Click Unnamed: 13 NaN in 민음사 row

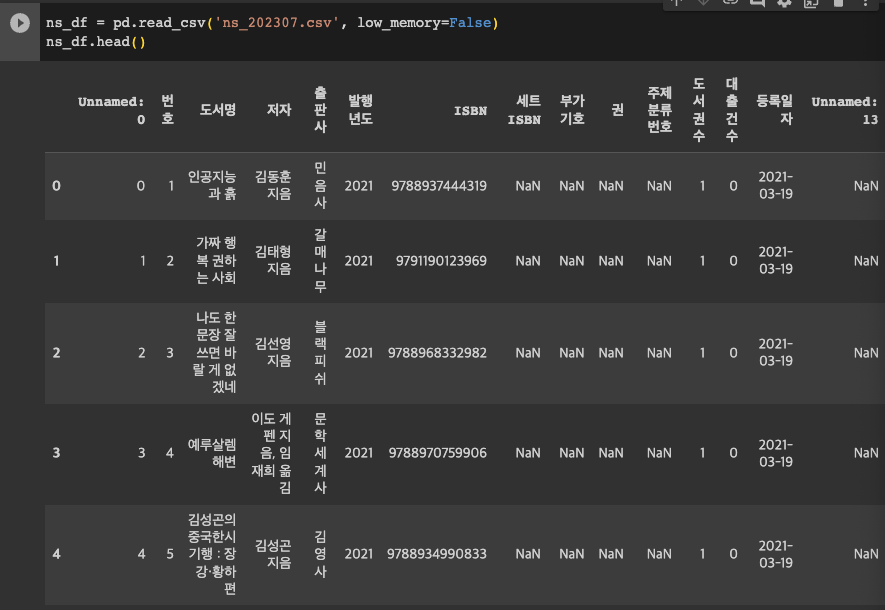click(x=866, y=186)
